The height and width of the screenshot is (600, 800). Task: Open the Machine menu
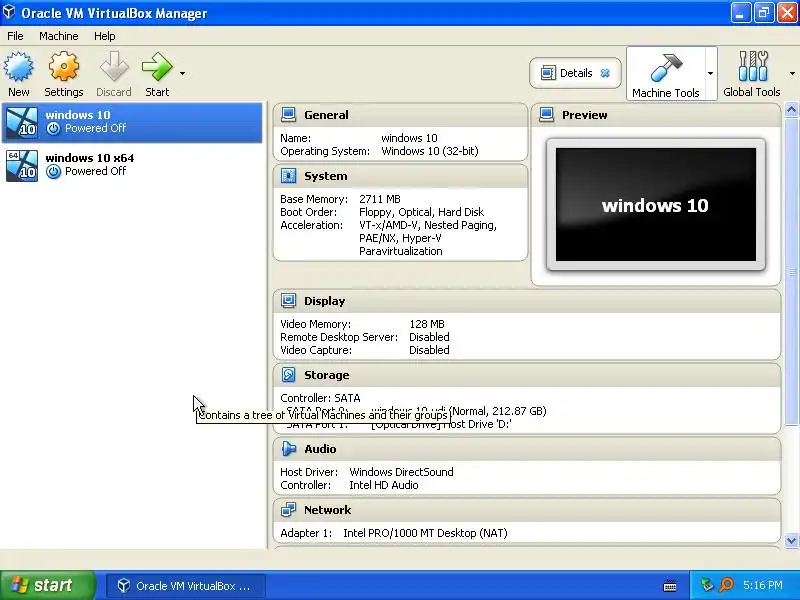[59, 36]
